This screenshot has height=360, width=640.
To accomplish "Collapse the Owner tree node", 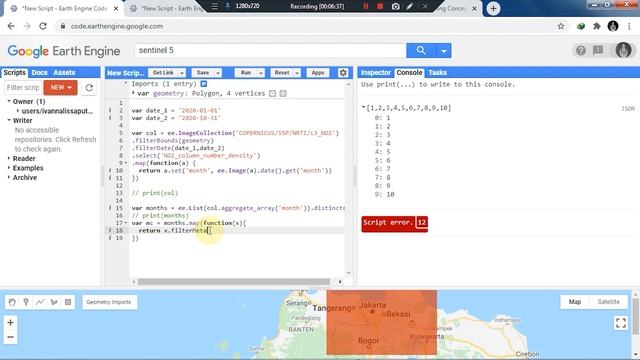I will (9, 101).
